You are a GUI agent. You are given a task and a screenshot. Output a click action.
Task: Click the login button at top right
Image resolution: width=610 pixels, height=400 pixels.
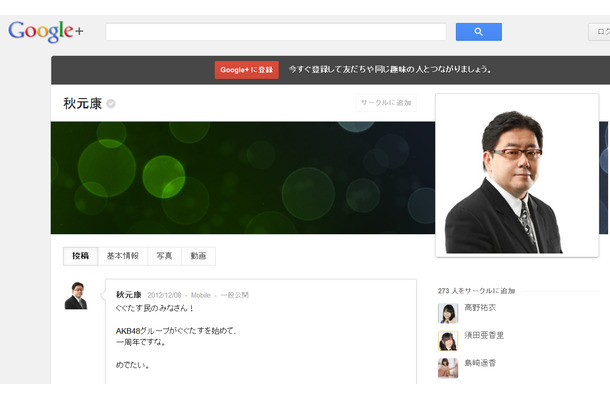click(x=600, y=32)
